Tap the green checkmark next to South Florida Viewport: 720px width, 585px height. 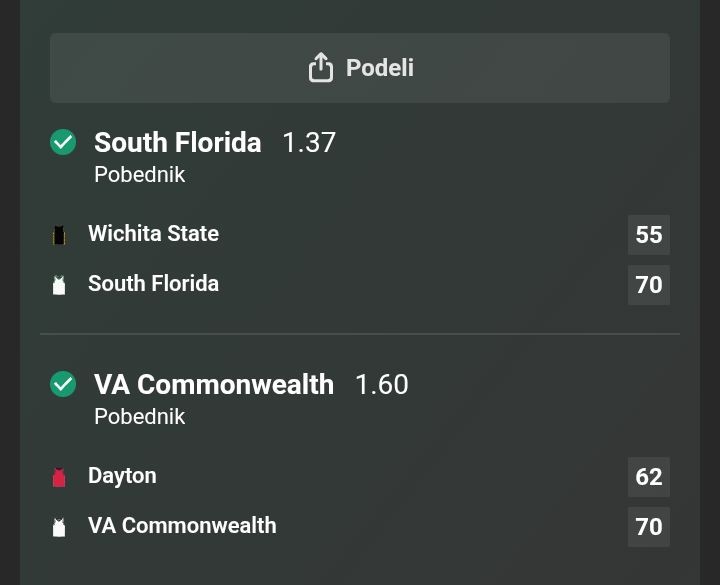(x=63, y=142)
